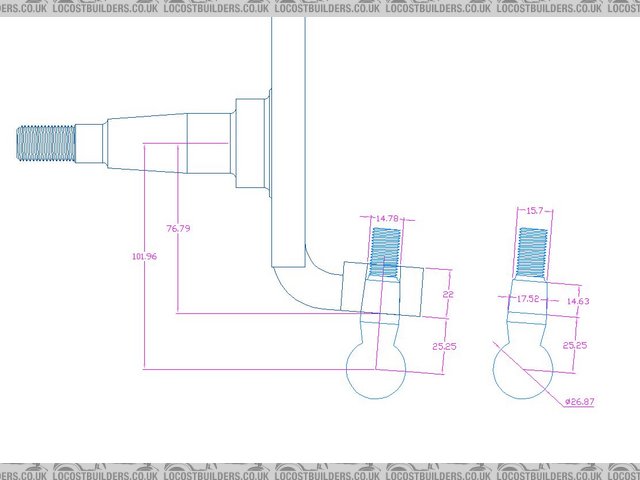Click the threaded end of the stub axle
The image size is (640, 480).
tap(46, 143)
